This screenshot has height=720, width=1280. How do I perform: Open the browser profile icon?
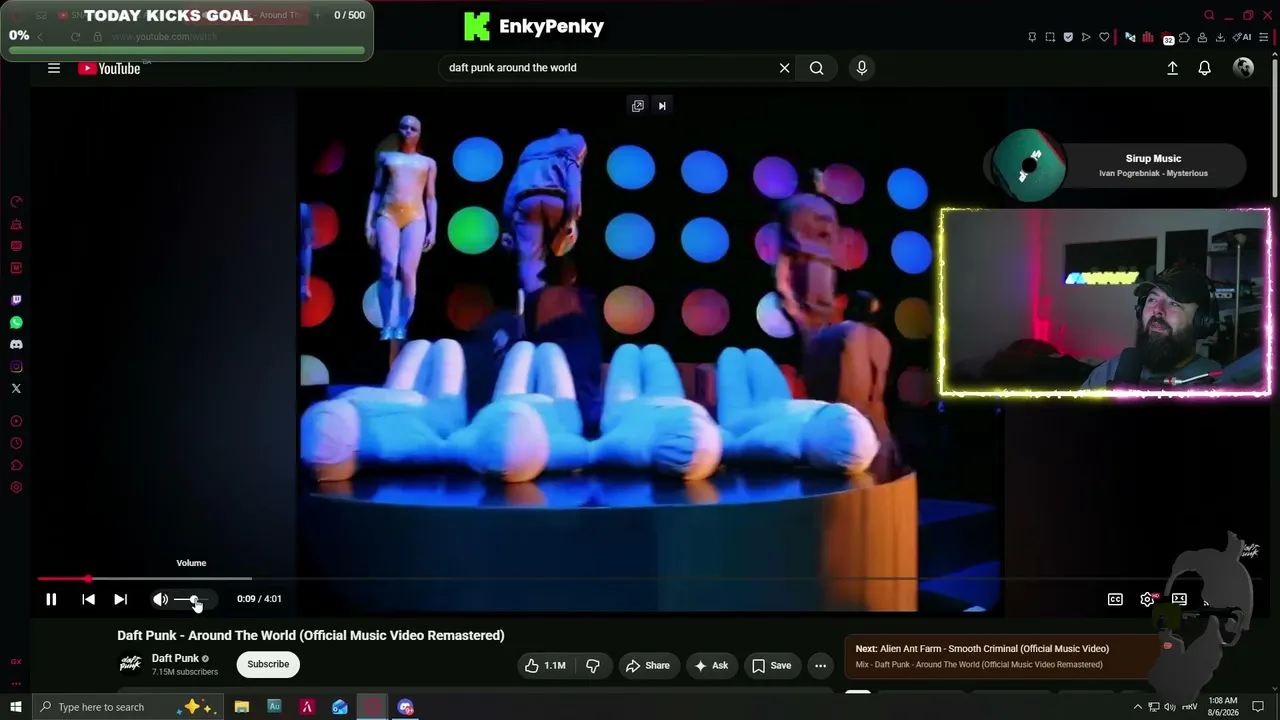[x=1203, y=37]
